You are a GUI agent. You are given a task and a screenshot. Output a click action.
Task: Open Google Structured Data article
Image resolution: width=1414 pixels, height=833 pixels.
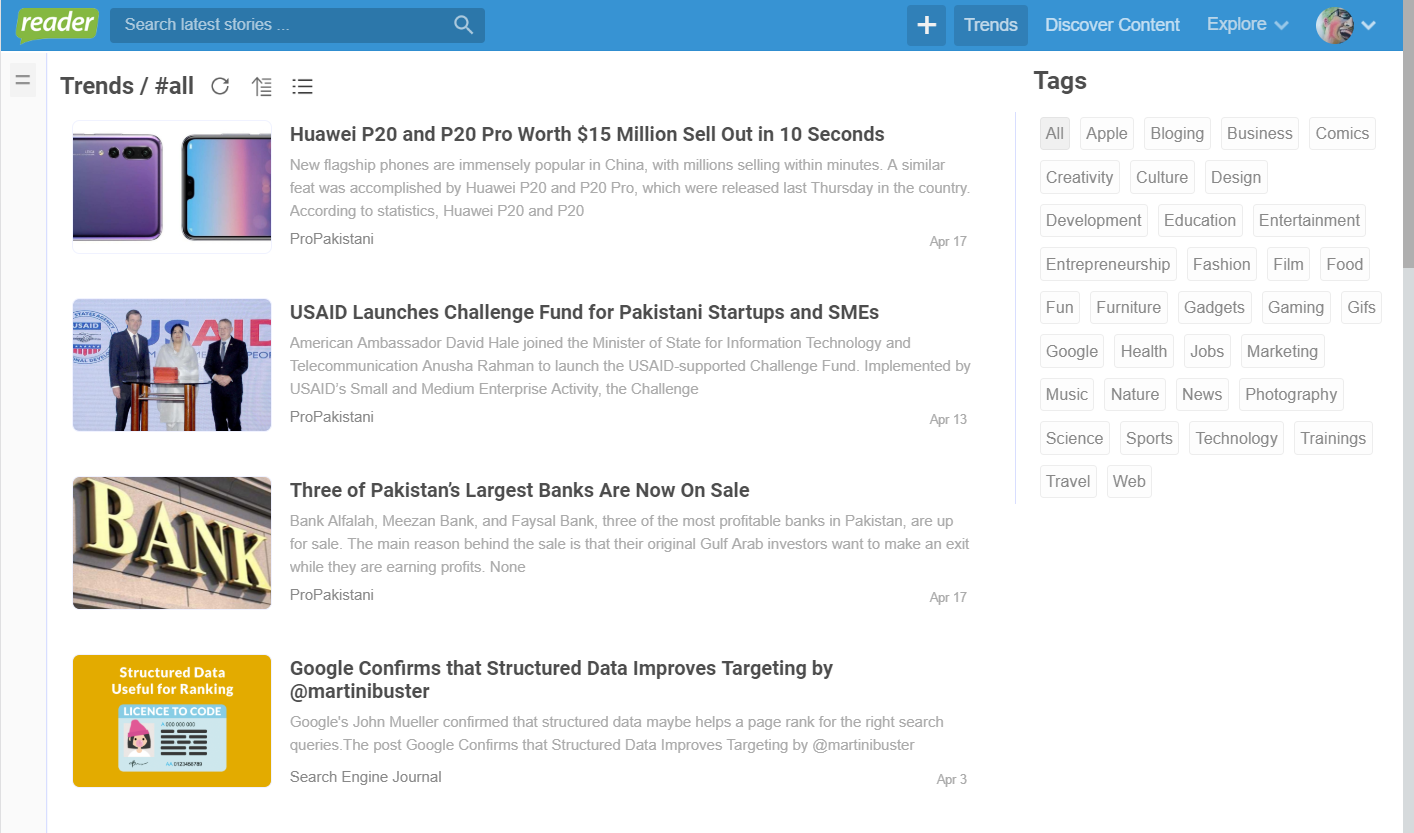[x=561, y=679]
